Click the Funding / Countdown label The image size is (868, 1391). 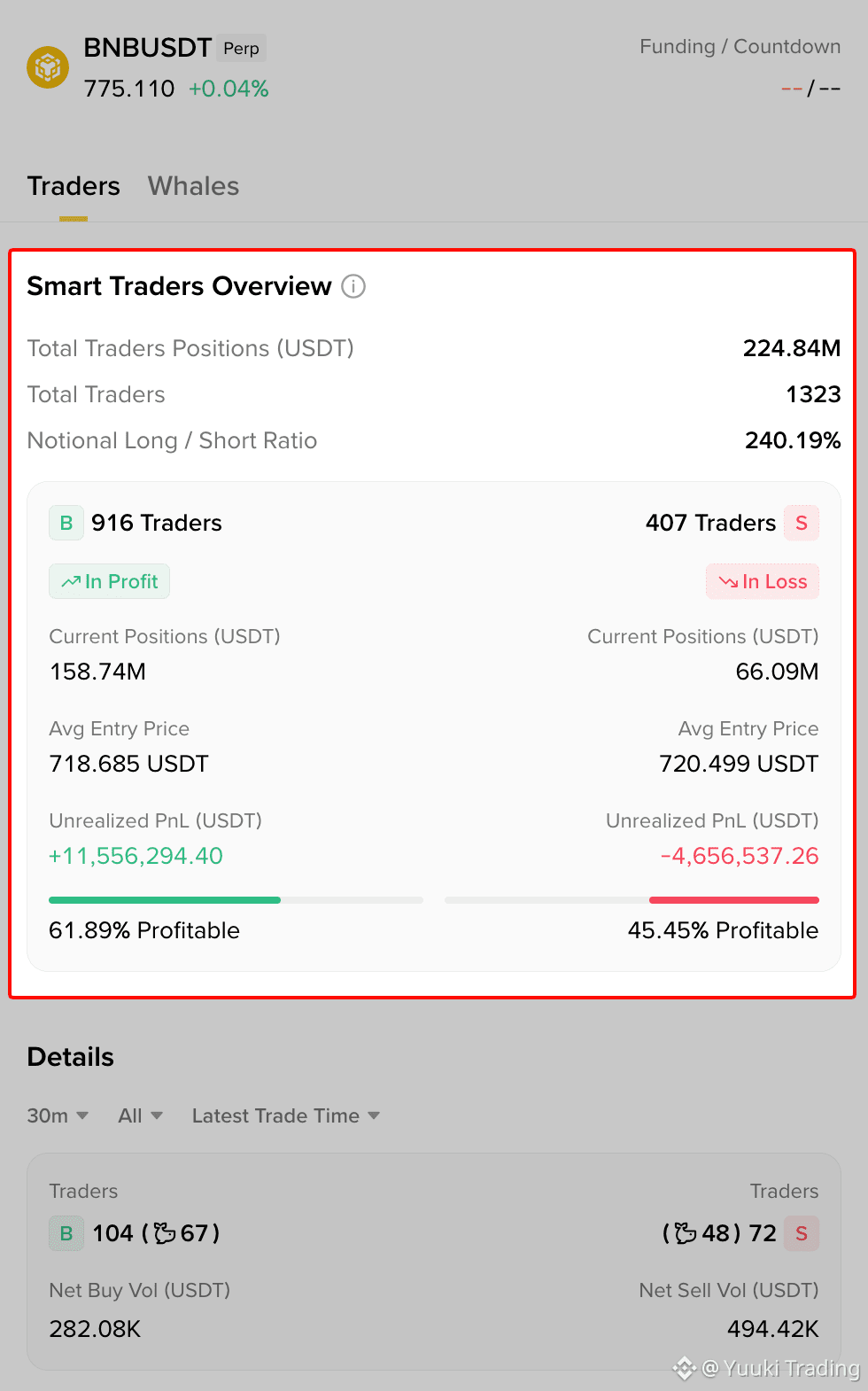tap(740, 46)
